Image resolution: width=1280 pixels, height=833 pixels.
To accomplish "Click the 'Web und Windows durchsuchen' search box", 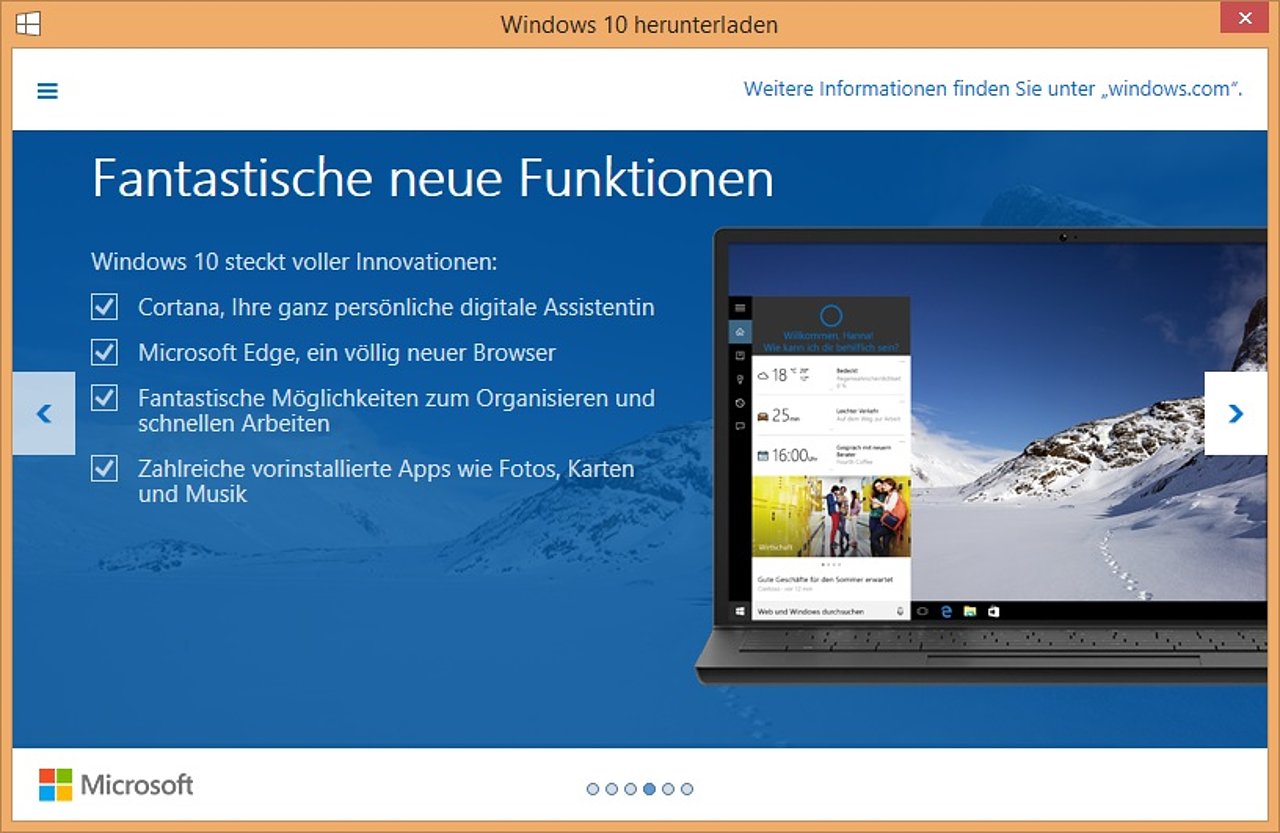I will (x=820, y=611).
